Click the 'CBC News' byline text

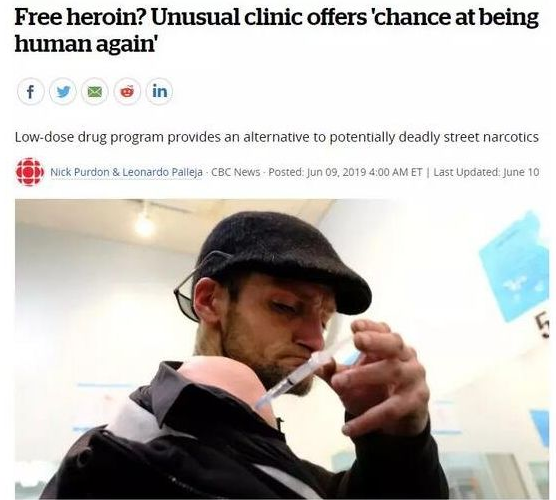235,172
